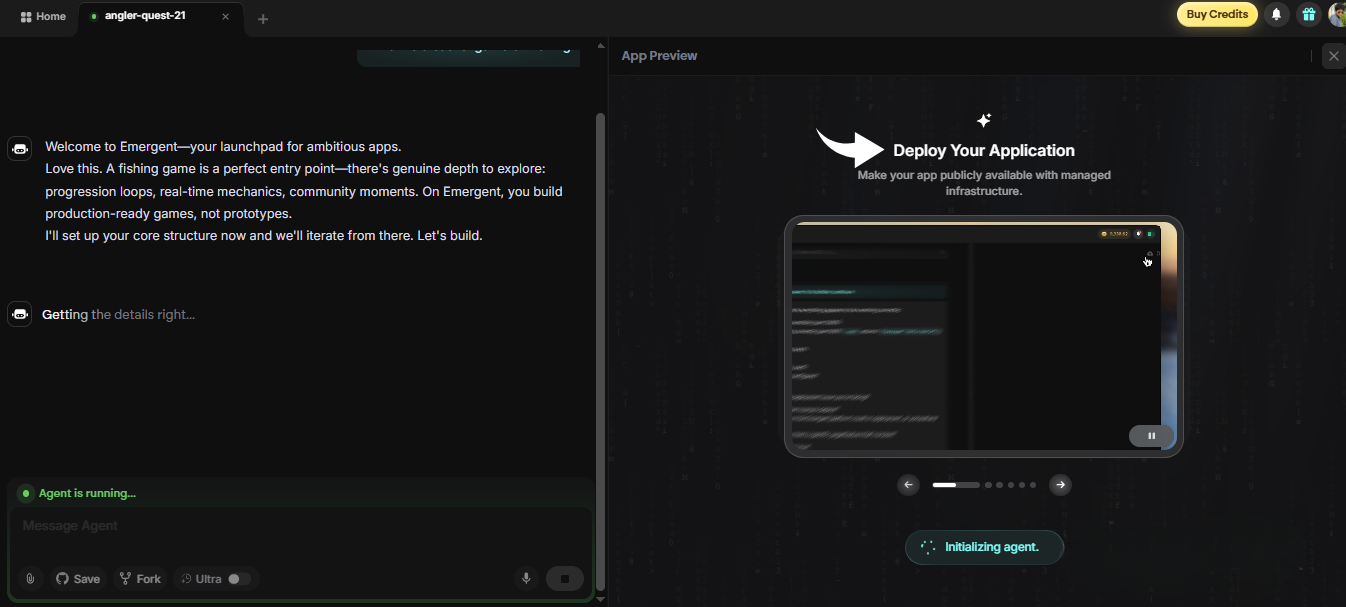Click the sparkle icon above Deploy heading
Screen dimensions: 1346x607
coord(984,120)
